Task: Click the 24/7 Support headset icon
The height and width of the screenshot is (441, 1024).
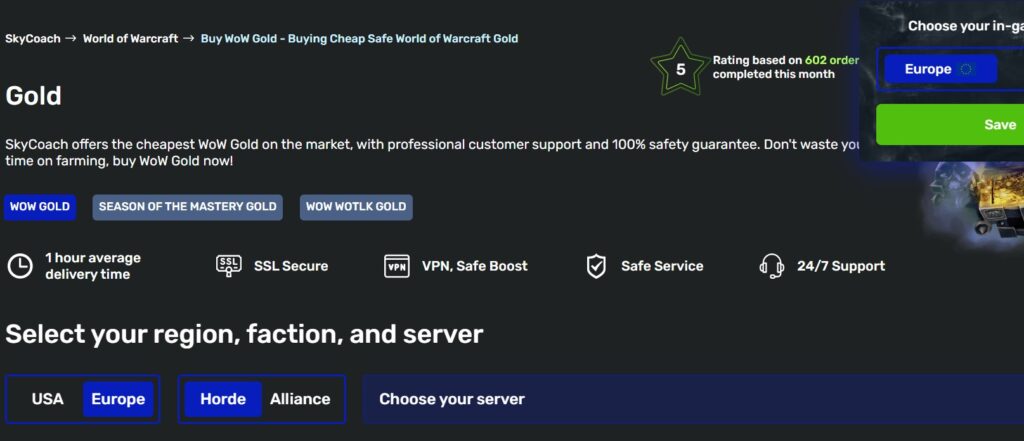Action: coord(772,266)
